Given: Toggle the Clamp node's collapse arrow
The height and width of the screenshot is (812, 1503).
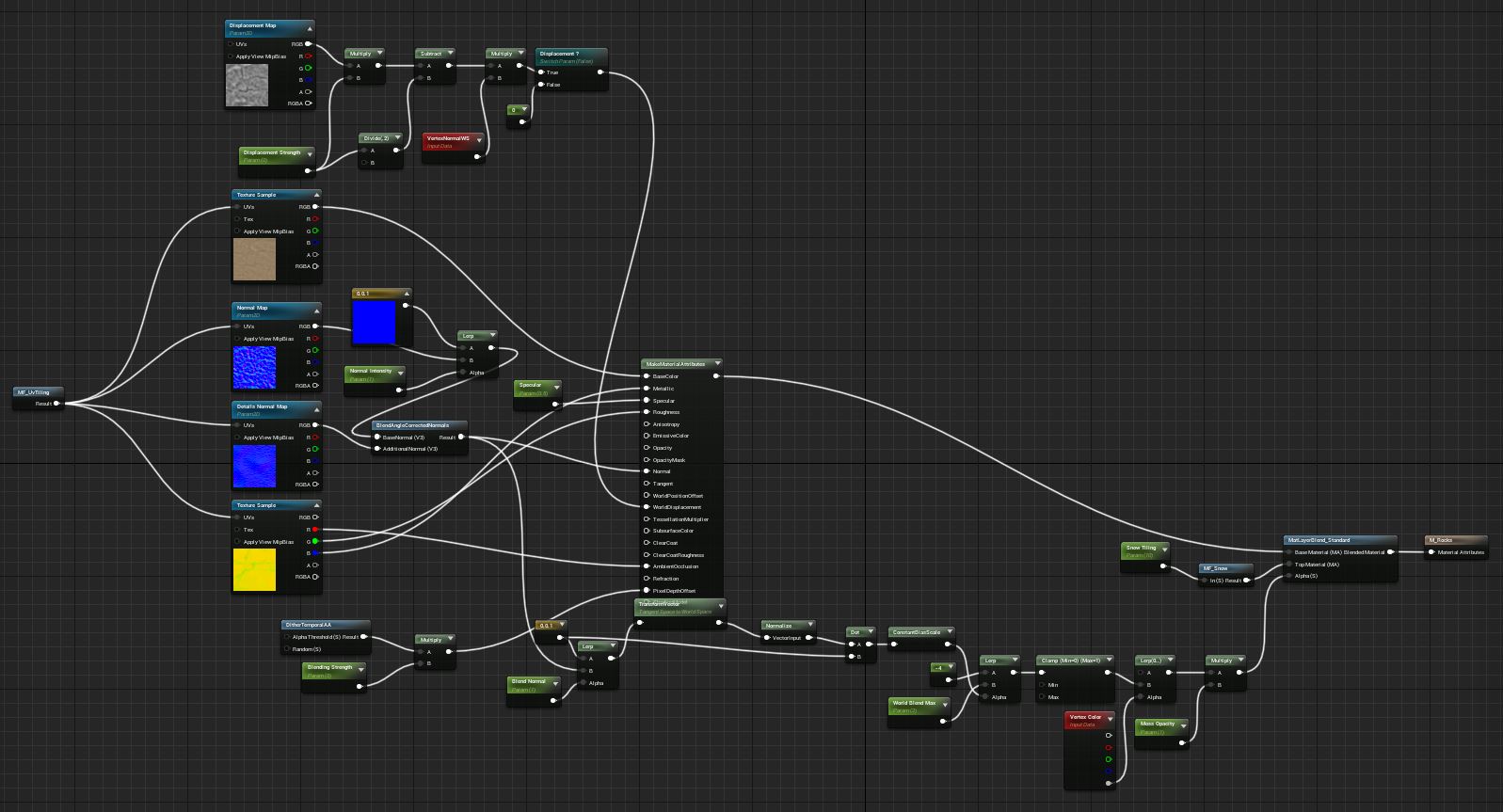Looking at the screenshot, I should click(1110, 661).
